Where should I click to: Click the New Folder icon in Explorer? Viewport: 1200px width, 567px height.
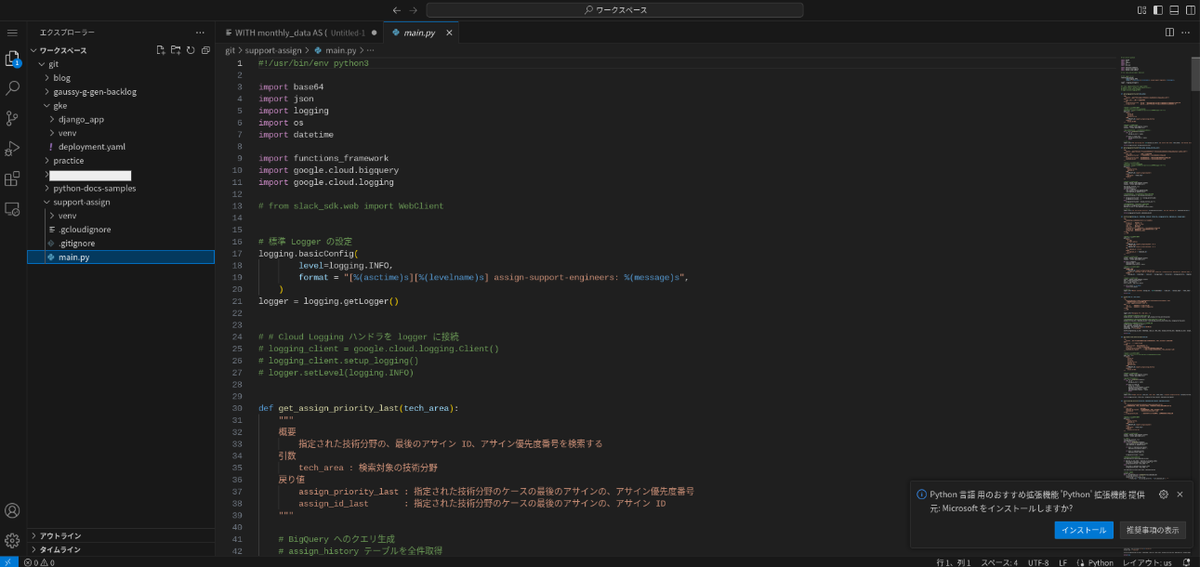tap(175, 50)
